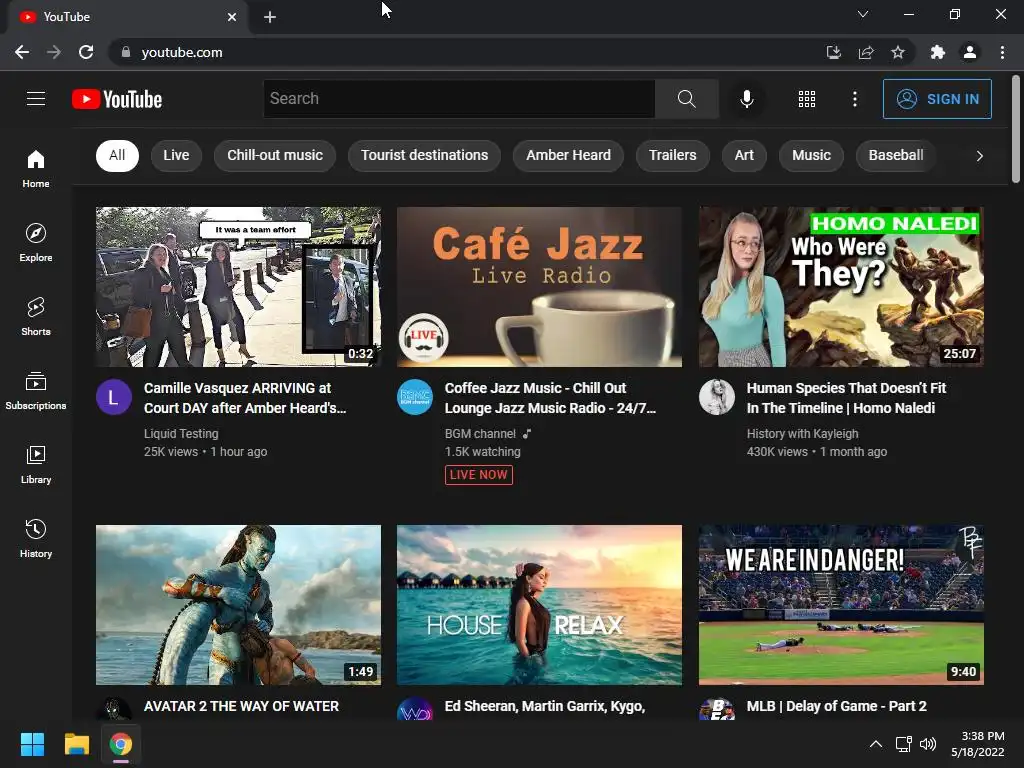Open Camille Vasquez ARRIVING video title

pos(245,398)
